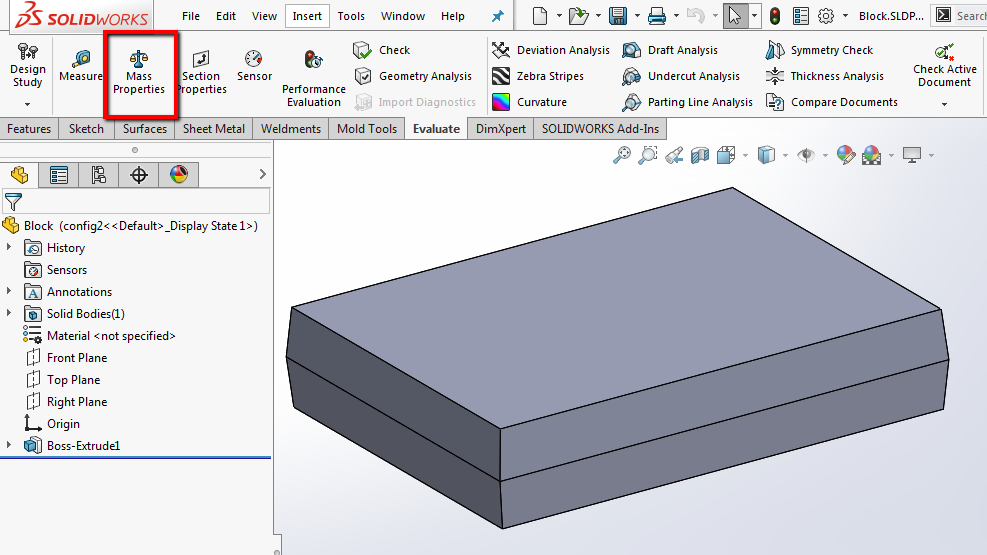Switch to the Sheet Metal tab

point(214,129)
